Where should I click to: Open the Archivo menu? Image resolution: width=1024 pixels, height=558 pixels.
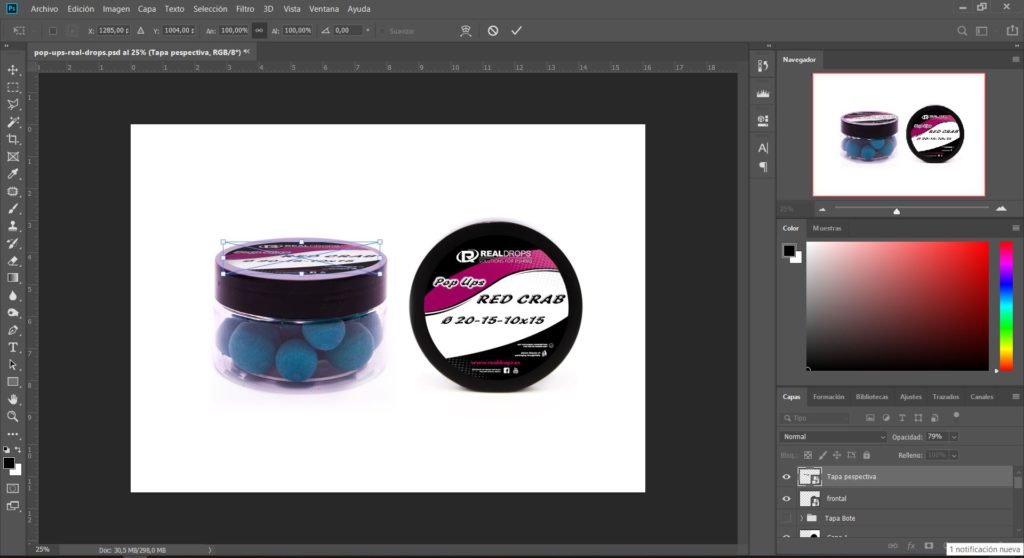click(44, 9)
